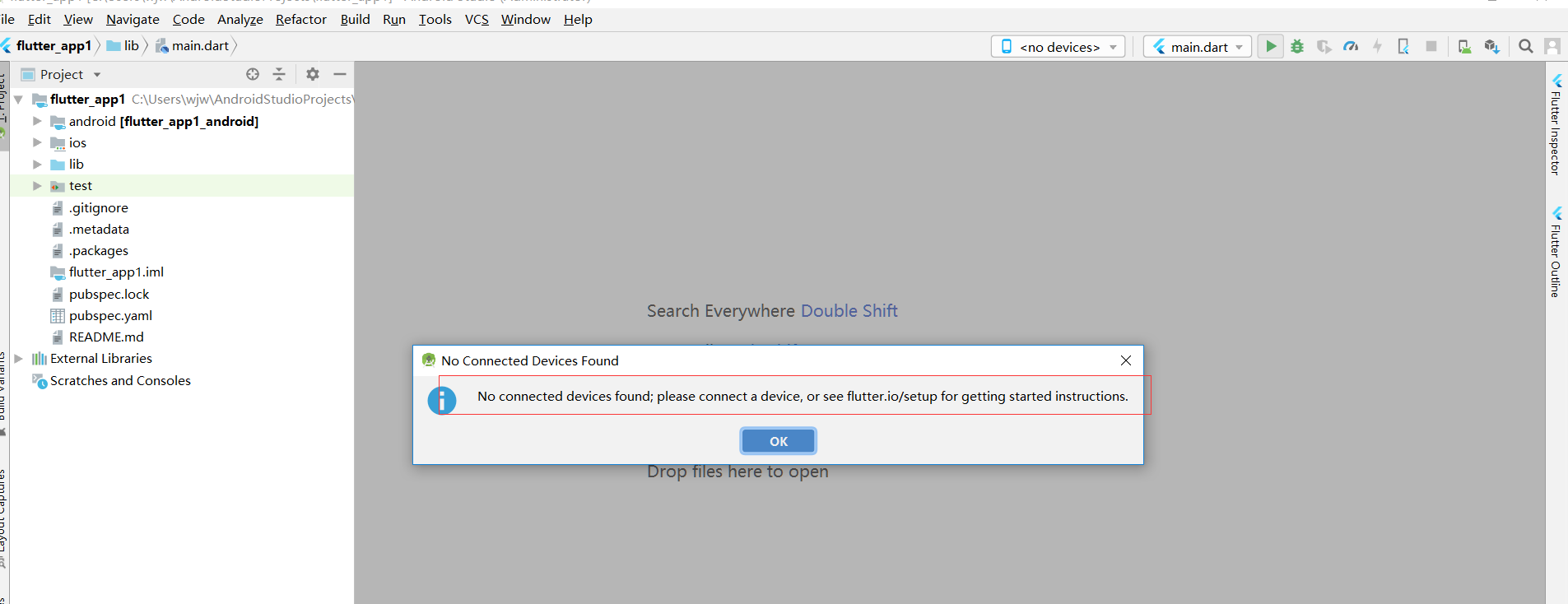This screenshot has height=604, width=1568.
Task: Open the VCS menu
Action: coord(477,19)
